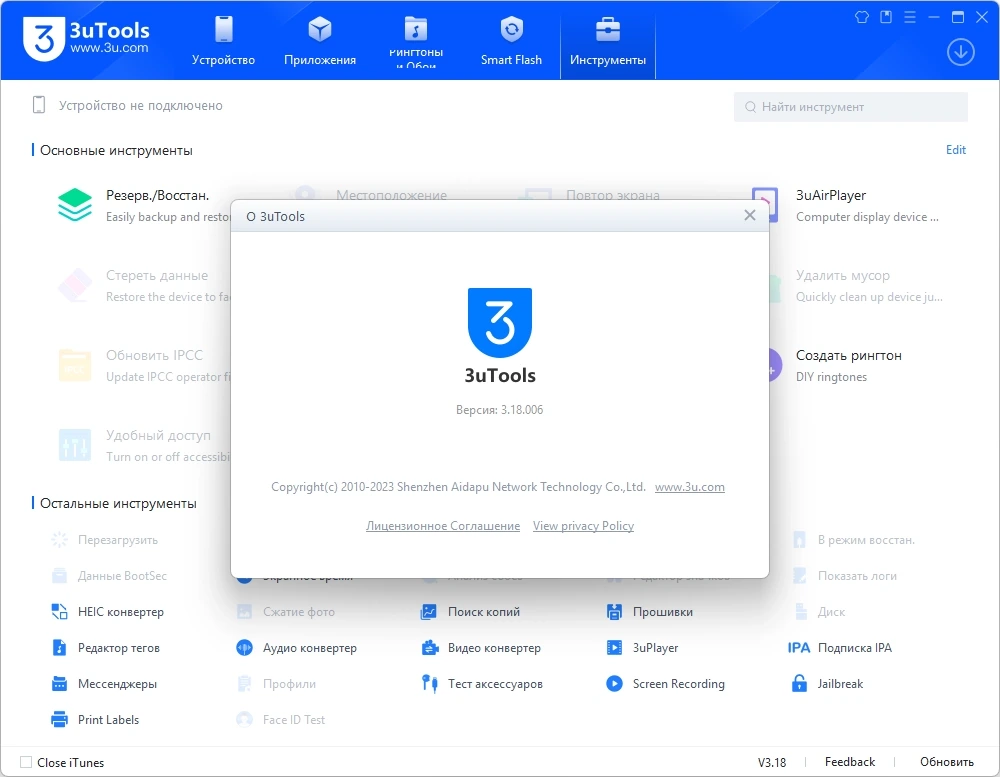Image resolution: width=1000 pixels, height=777 pixels.
Task: Click the 3uTools logo in header
Action: [86, 38]
